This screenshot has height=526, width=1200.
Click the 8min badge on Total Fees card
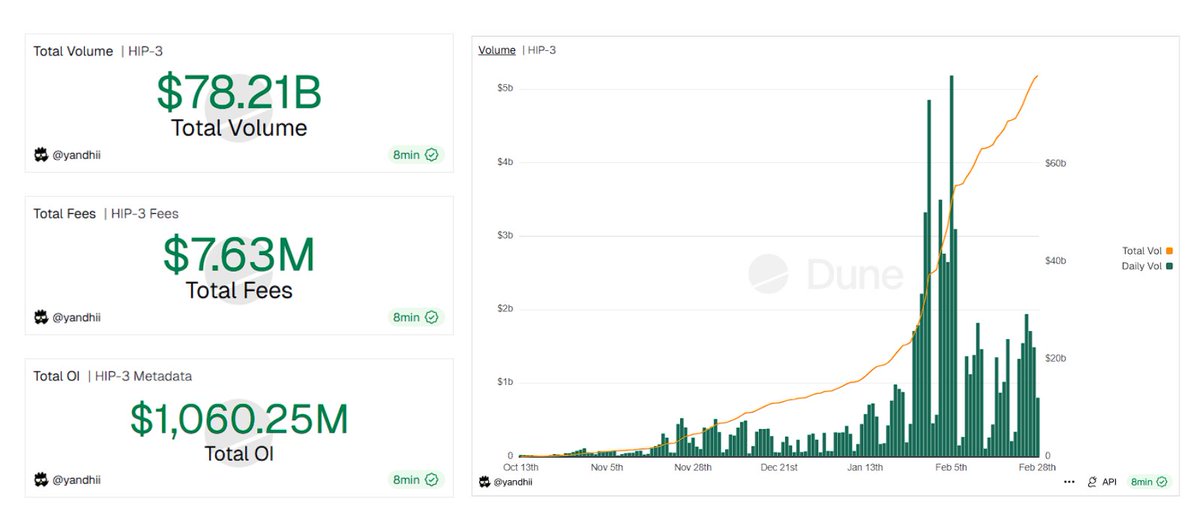click(415, 317)
